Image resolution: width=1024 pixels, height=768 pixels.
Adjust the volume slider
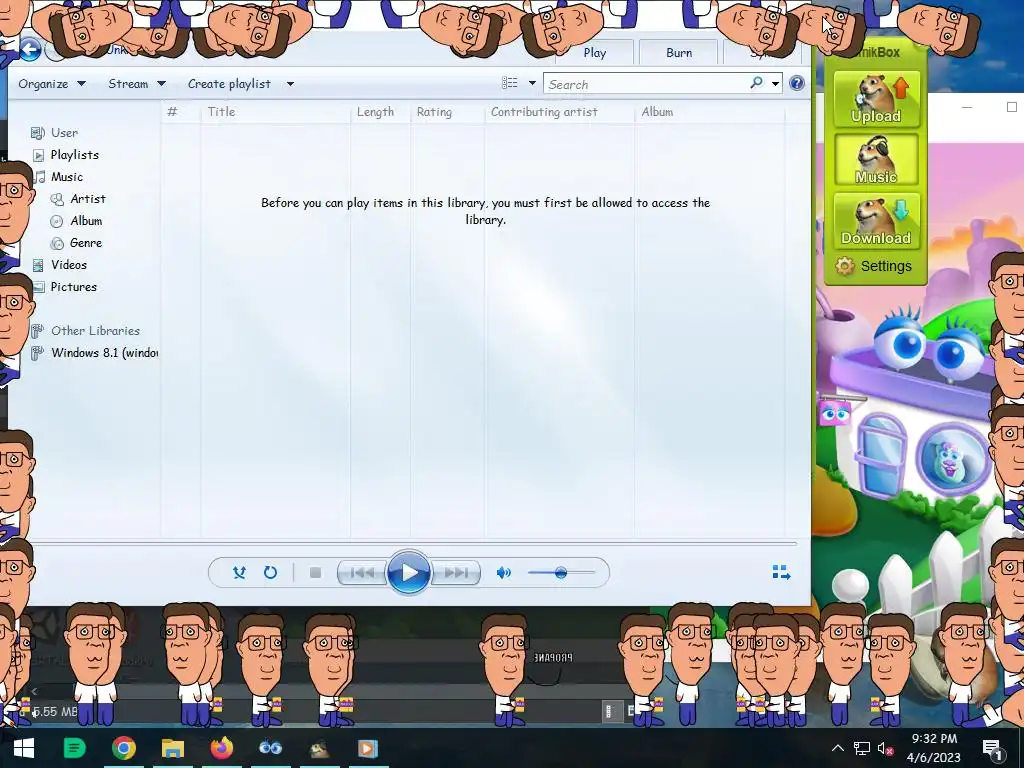coord(562,573)
